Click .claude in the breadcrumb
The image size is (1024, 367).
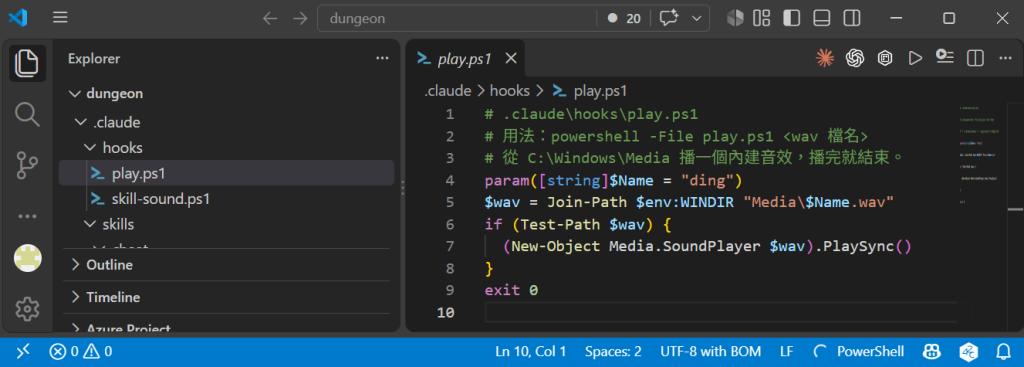click(447, 91)
